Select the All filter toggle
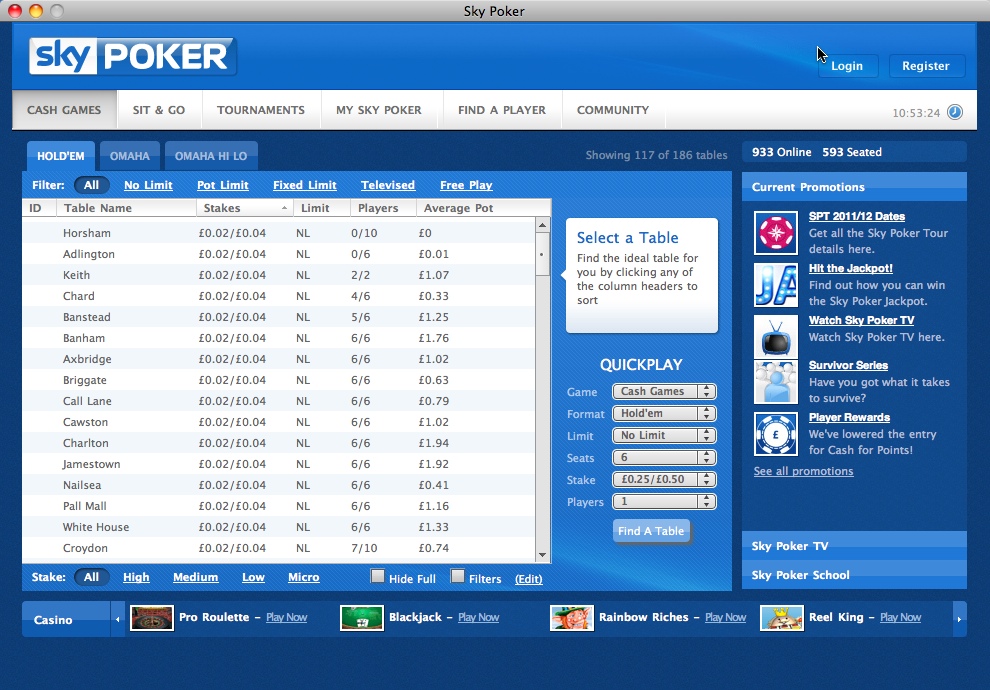Screen dimensions: 990x690 [x=91, y=185]
